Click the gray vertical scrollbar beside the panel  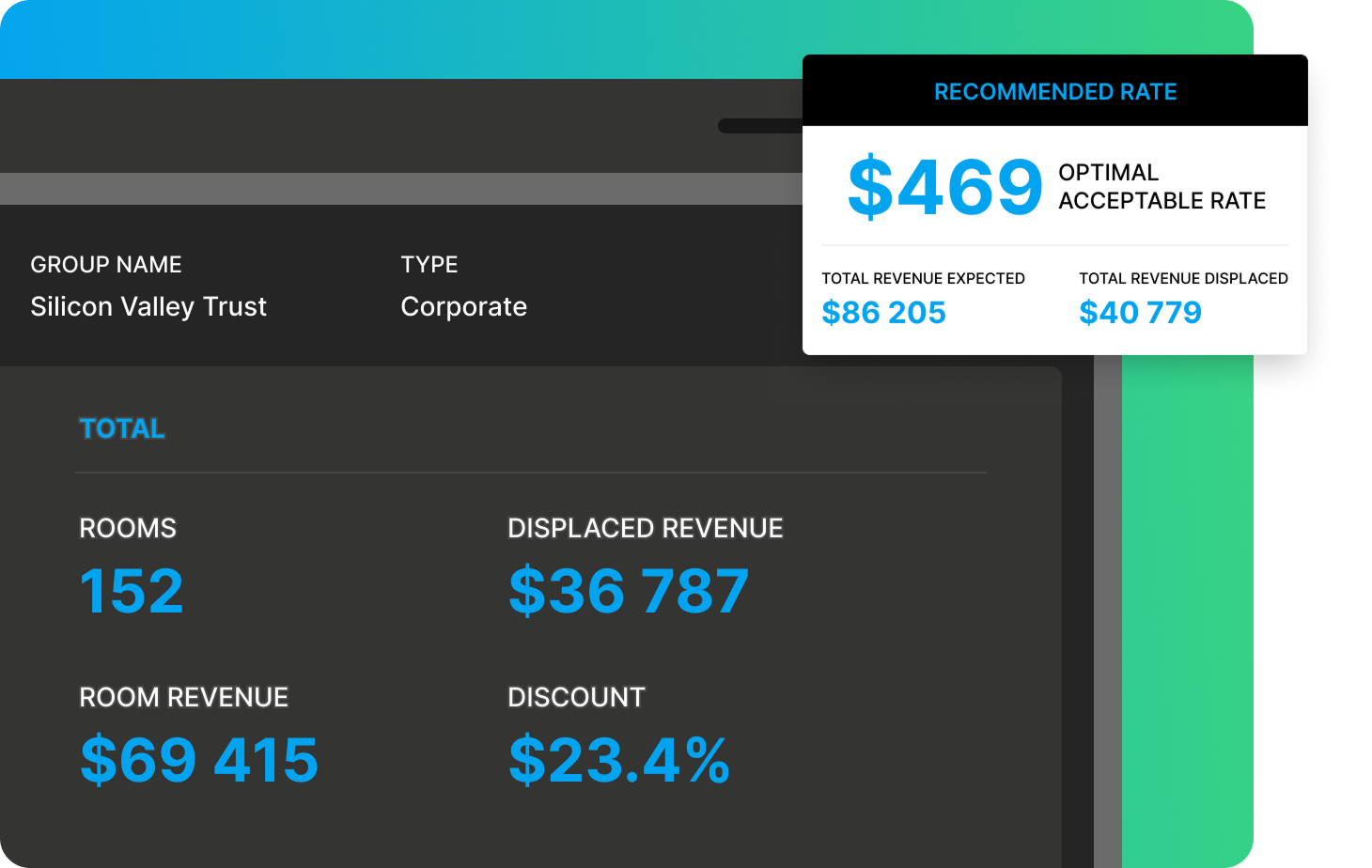coord(1108,611)
